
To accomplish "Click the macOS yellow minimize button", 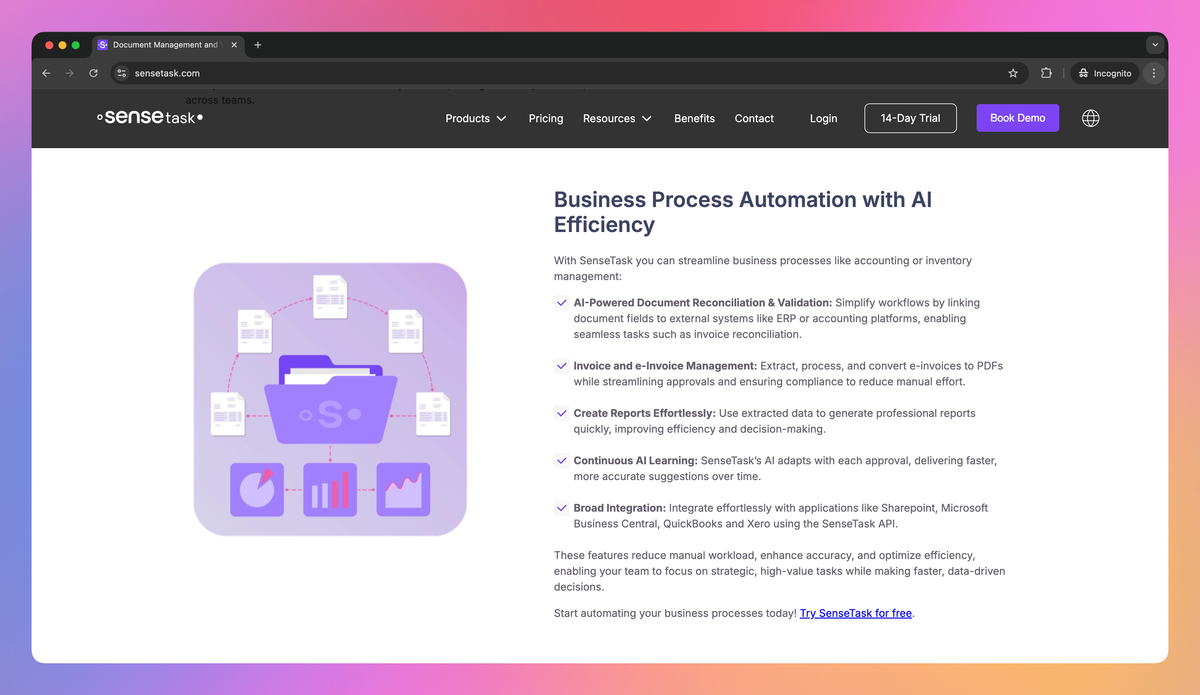I will tap(62, 45).
